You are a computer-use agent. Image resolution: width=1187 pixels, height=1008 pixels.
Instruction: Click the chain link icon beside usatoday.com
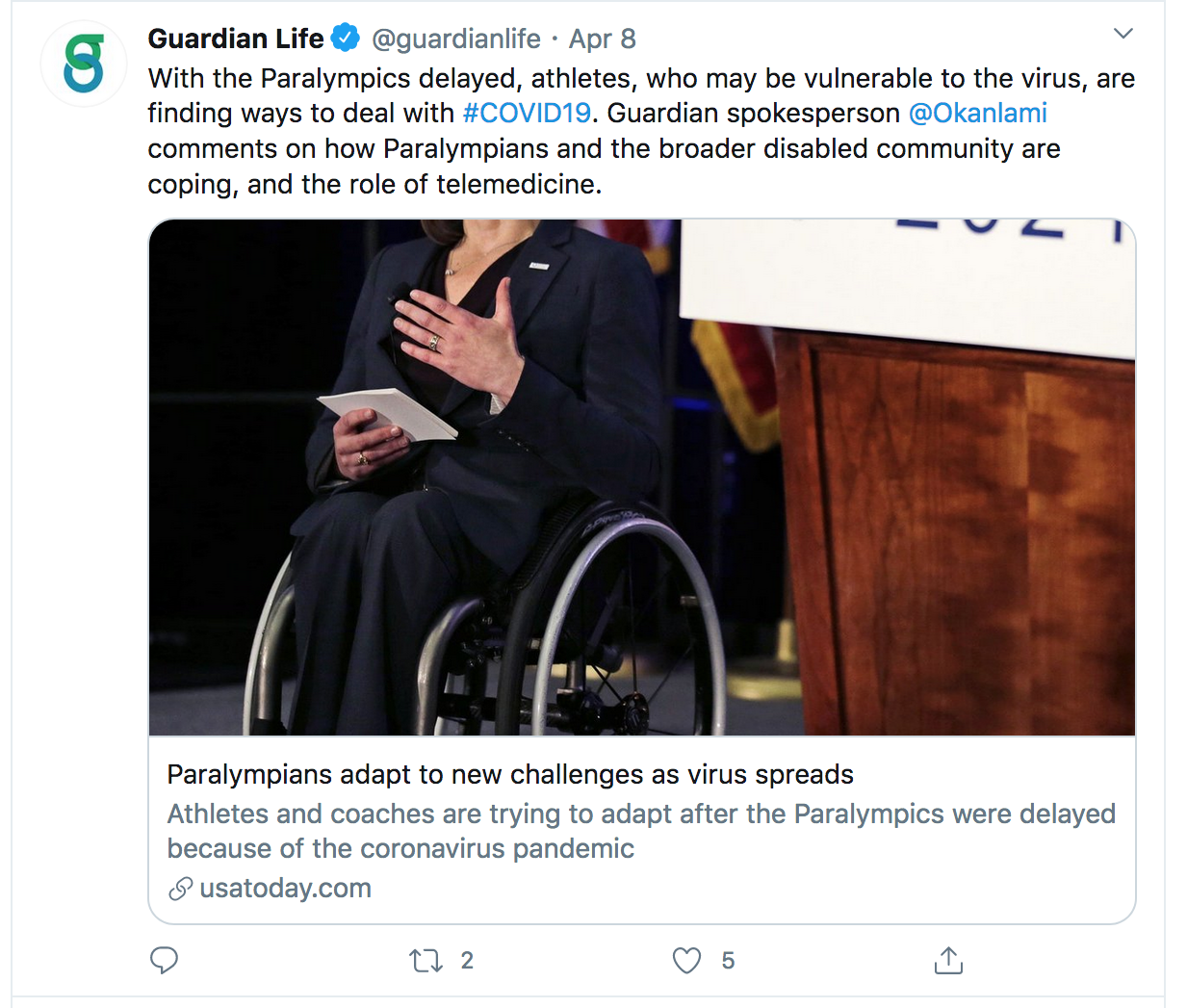click(x=180, y=889)
